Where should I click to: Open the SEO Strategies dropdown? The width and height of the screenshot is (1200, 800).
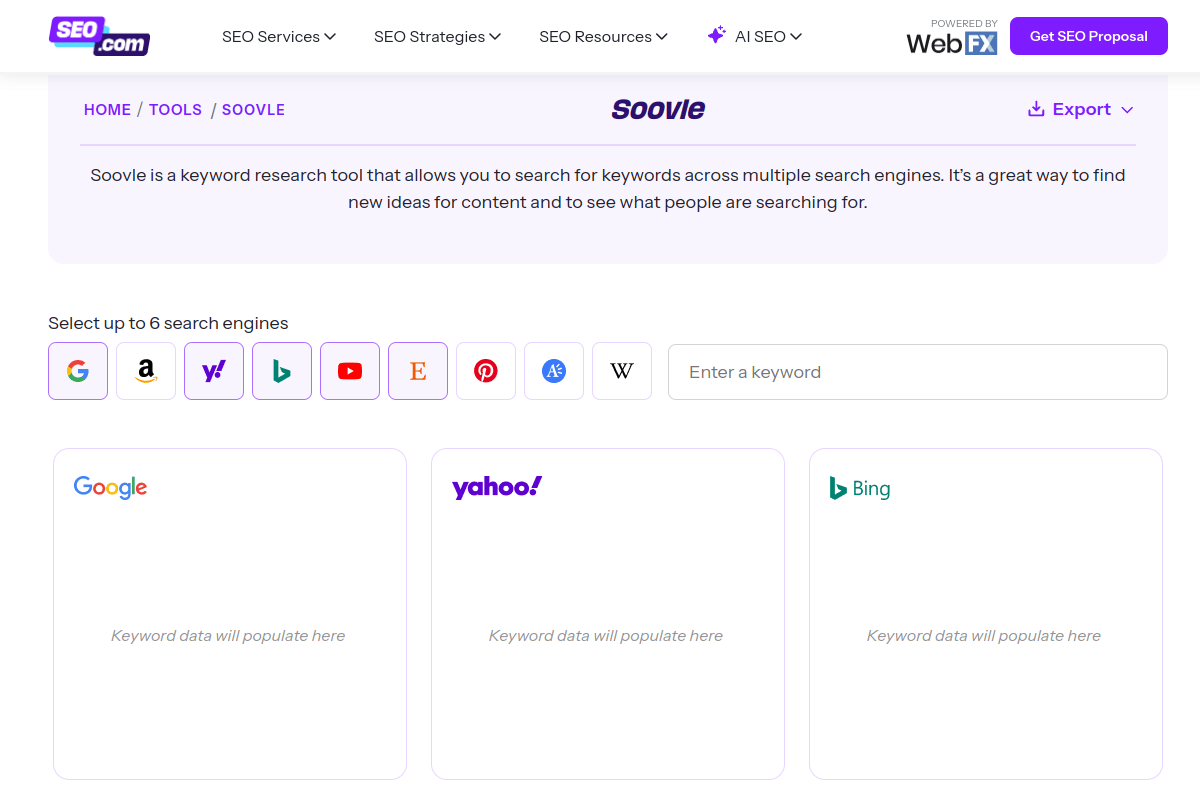pyautogui.click(x=437, y=36)
